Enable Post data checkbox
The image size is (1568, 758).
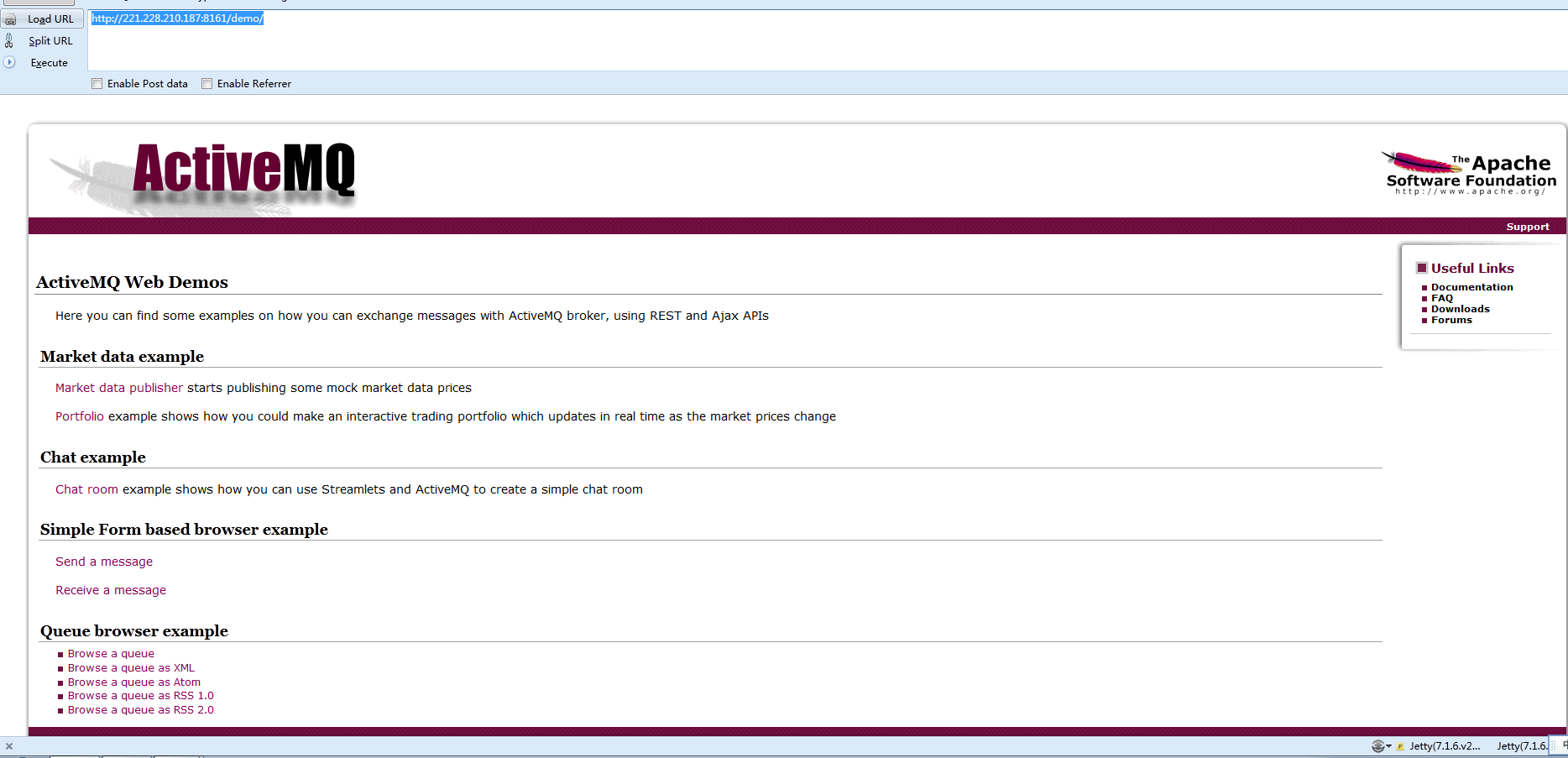(97, 84)
